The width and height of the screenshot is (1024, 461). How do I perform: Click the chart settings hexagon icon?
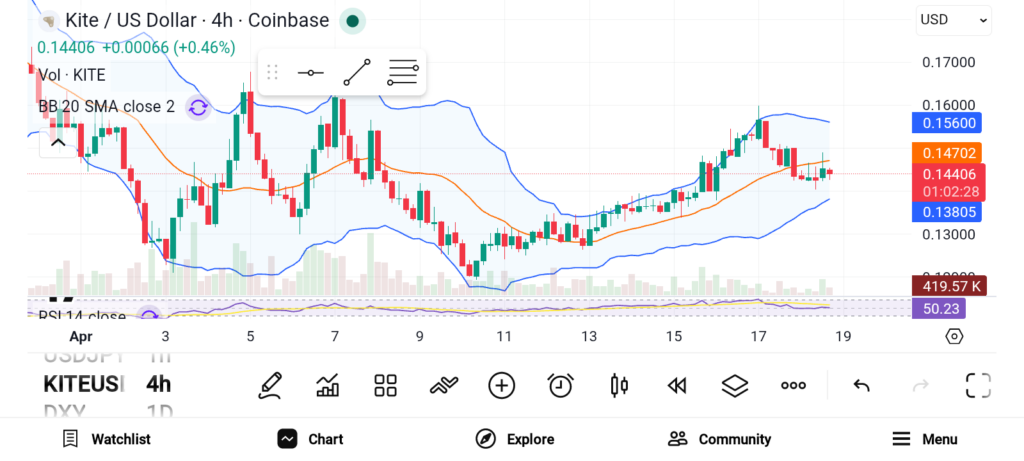[x=954, y=336]
